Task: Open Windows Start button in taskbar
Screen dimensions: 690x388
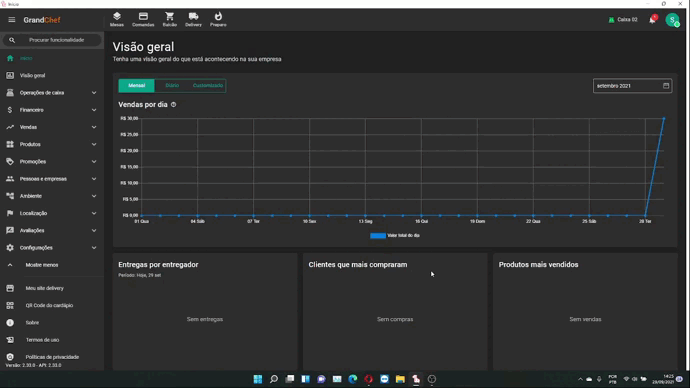Action: point(258,379)
